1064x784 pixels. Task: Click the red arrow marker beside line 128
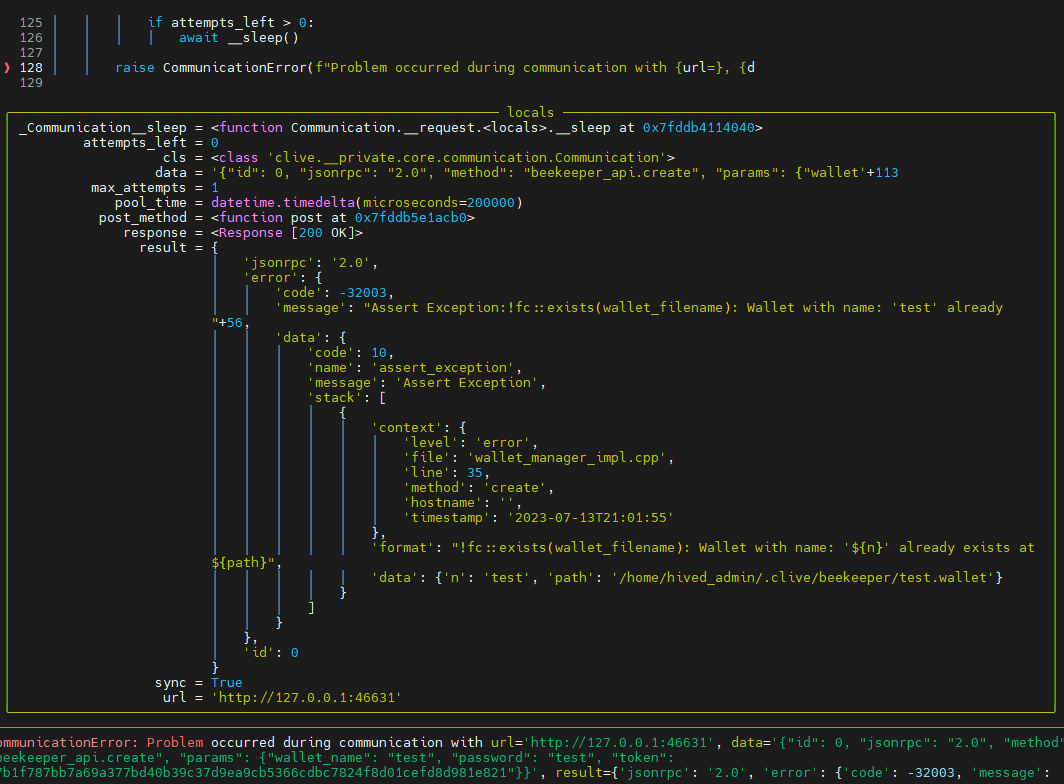(x=8, y=68)
